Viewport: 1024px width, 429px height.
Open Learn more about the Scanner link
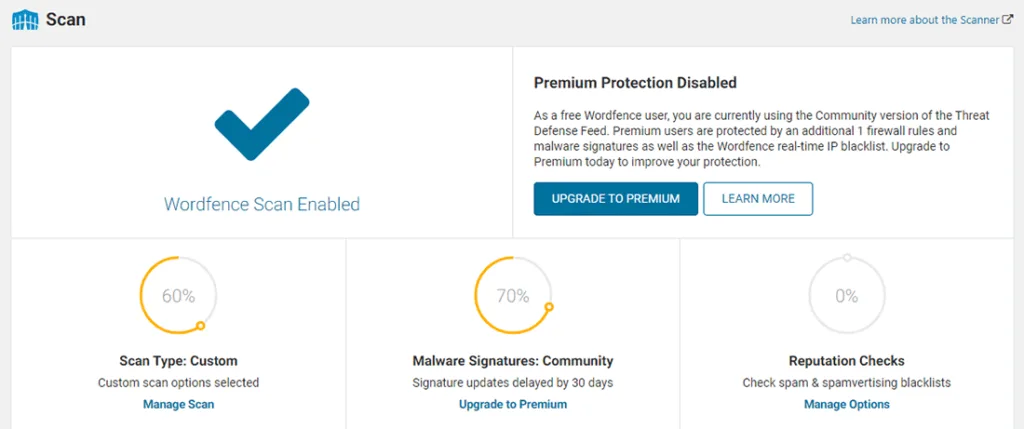click(925, 19)
